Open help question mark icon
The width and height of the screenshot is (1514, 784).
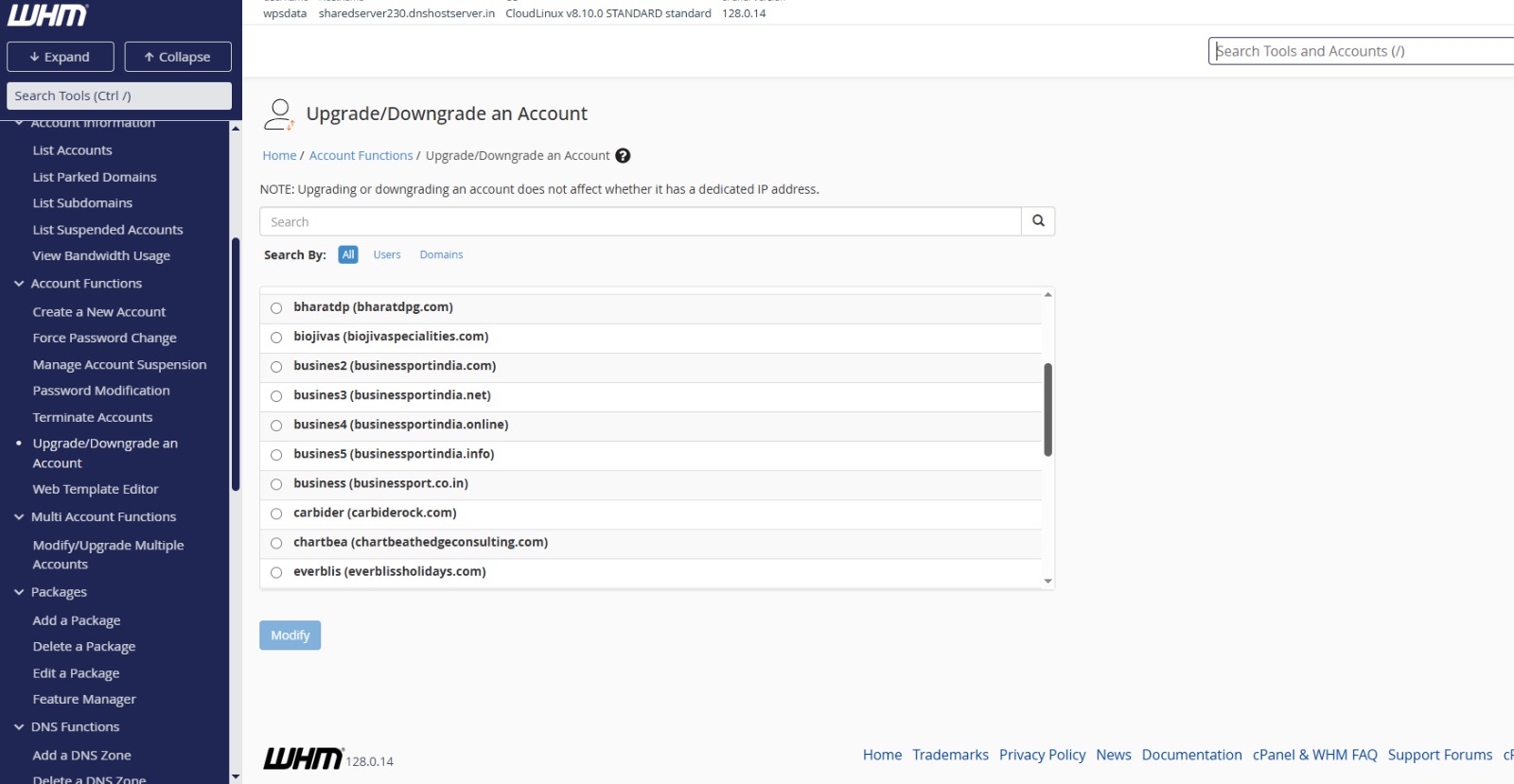click(x=623, y=156)
